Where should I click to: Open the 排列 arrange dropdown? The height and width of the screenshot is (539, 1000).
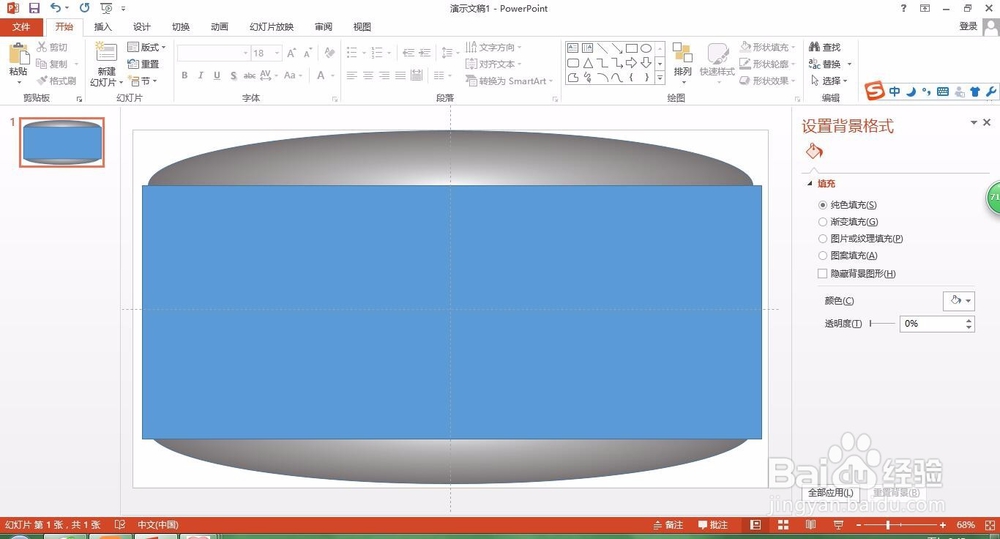pyautogui.click(x=682, y=63)
